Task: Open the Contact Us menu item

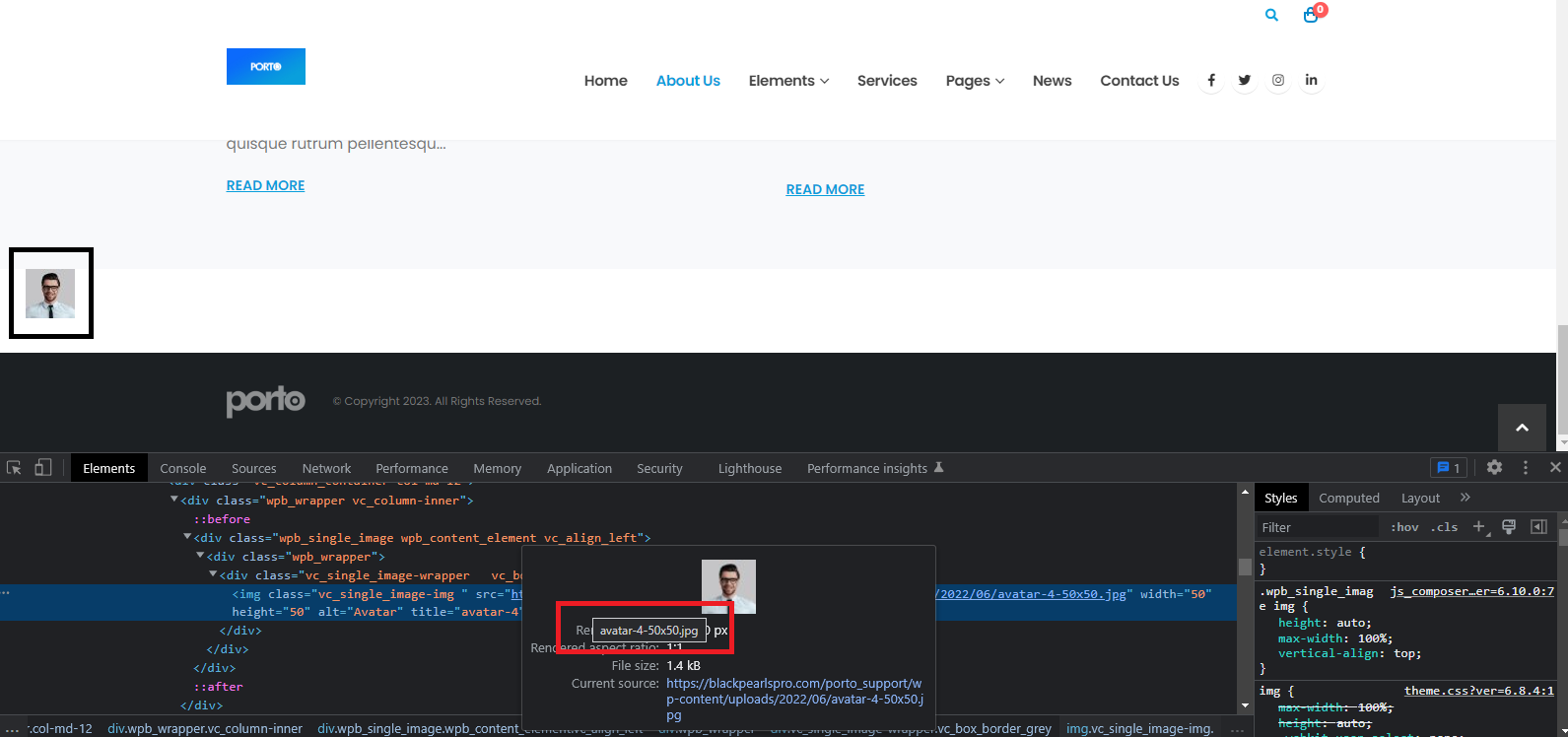Action: (x=1139, y=81)
